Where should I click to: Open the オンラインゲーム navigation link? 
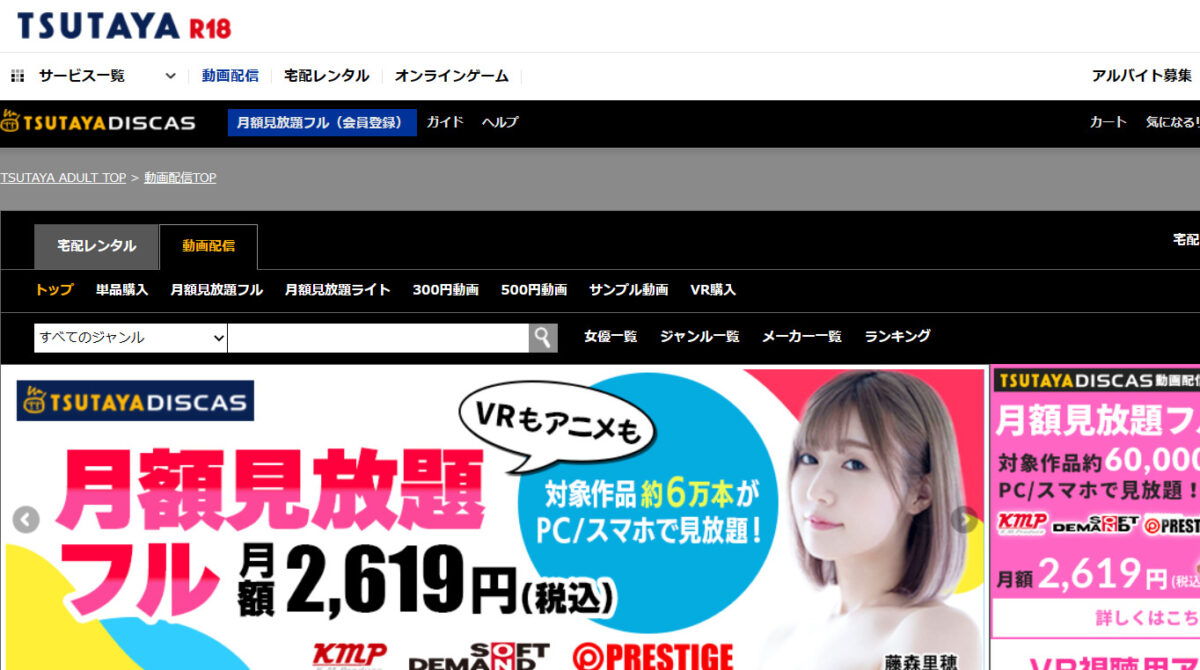coord(452,76)
